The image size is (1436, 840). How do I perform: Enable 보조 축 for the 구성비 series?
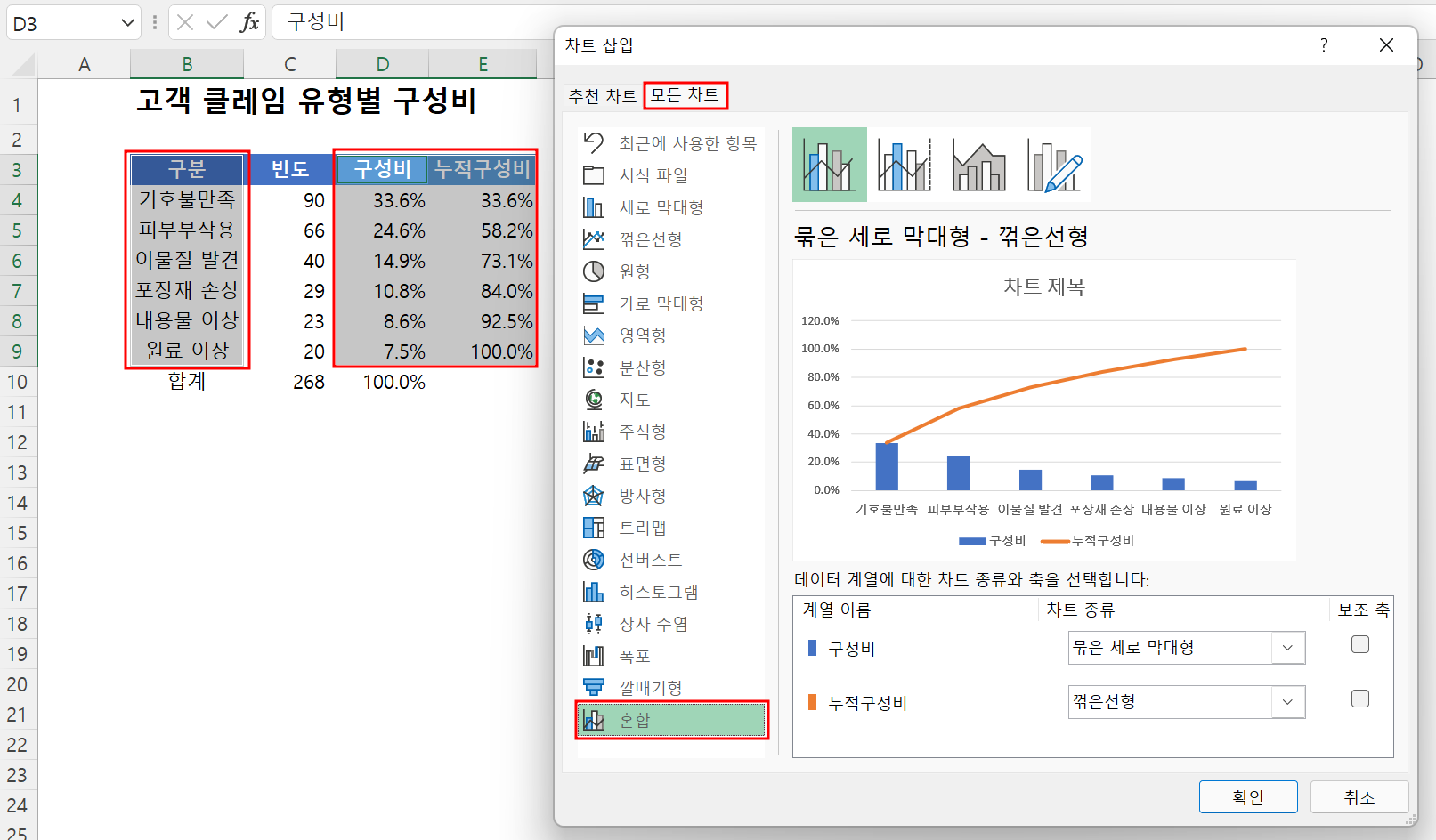[1359, 644]
